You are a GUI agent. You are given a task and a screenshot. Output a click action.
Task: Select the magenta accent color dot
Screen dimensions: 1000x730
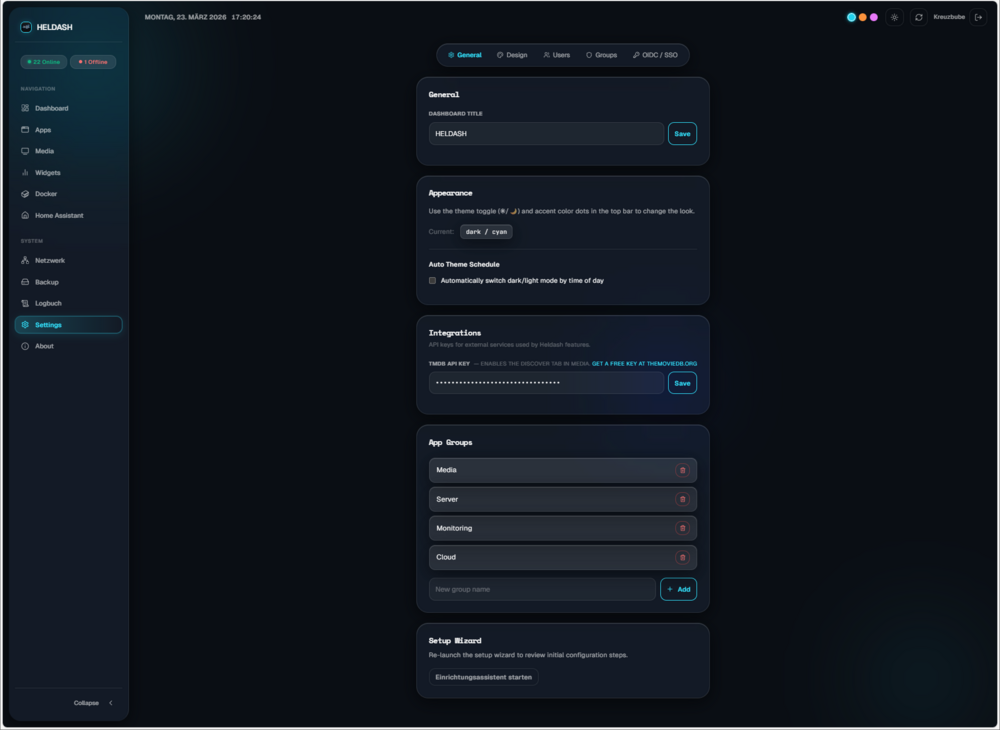[874, 17]
